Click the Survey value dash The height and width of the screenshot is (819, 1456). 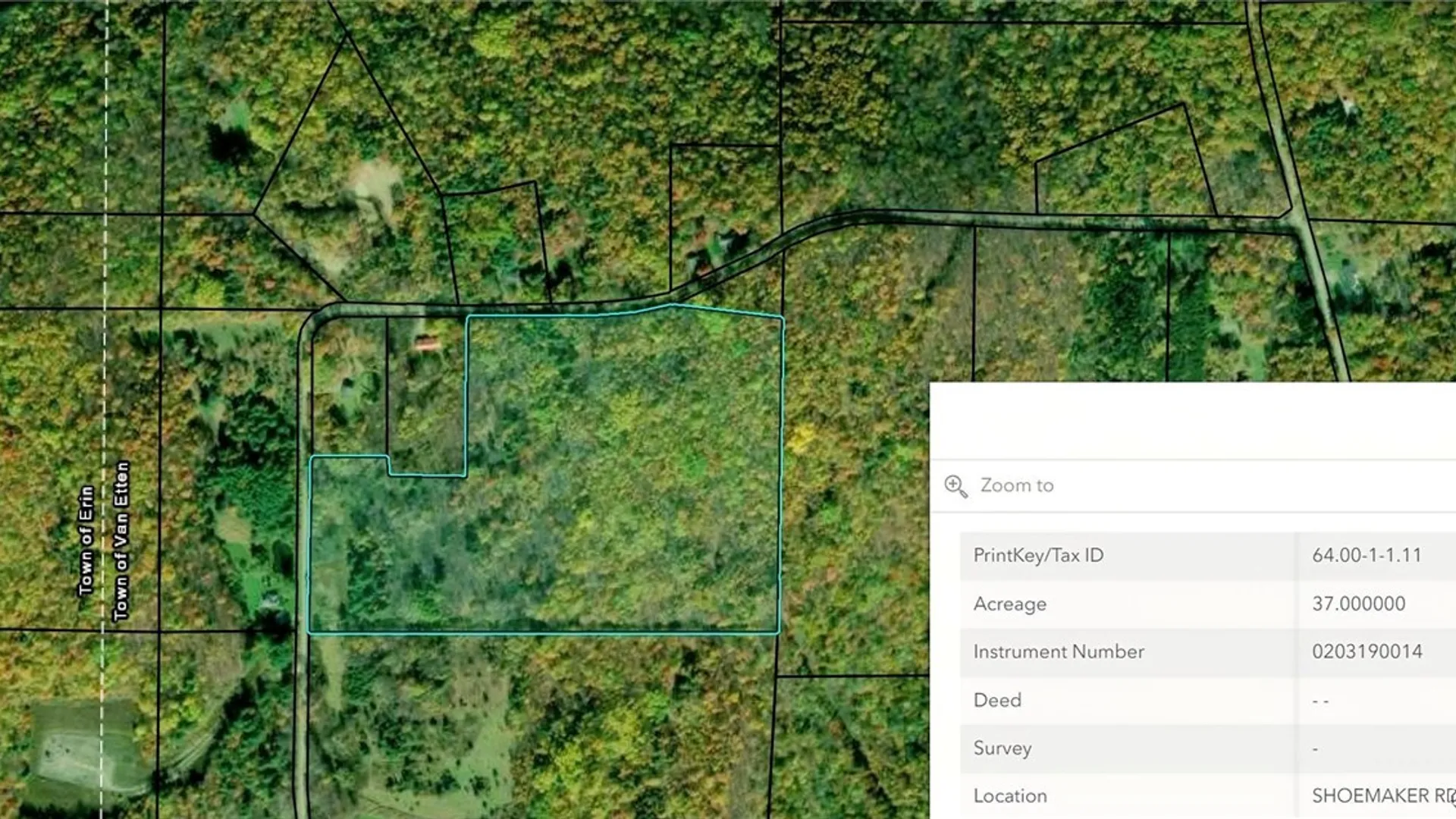click(x=1315, y=749)
